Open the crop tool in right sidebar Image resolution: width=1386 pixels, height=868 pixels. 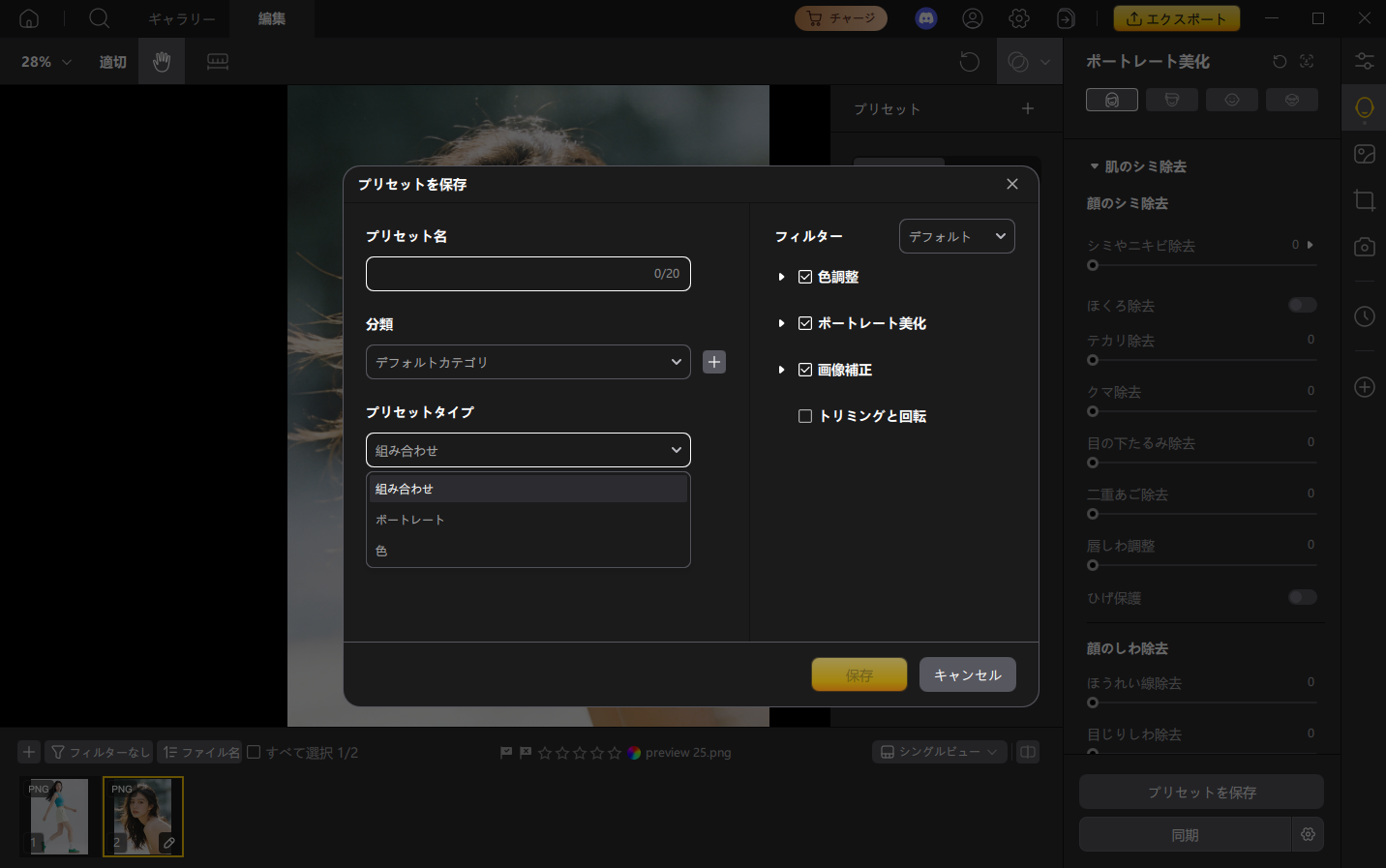(1365, 200)
